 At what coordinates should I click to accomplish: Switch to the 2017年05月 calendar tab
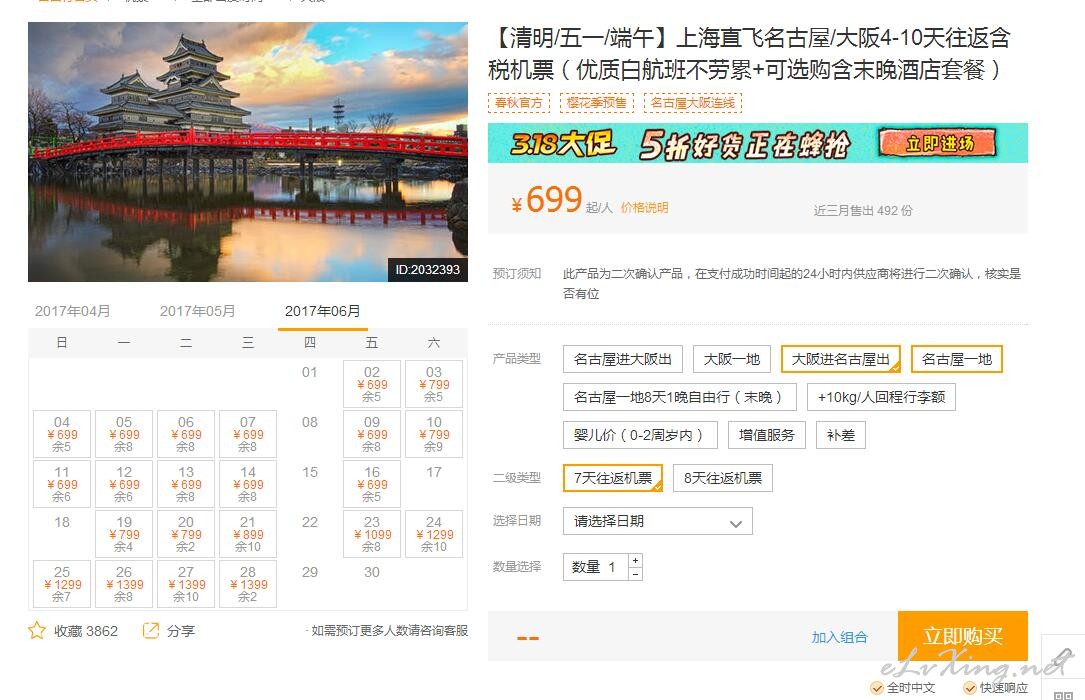tap(197, 311)
